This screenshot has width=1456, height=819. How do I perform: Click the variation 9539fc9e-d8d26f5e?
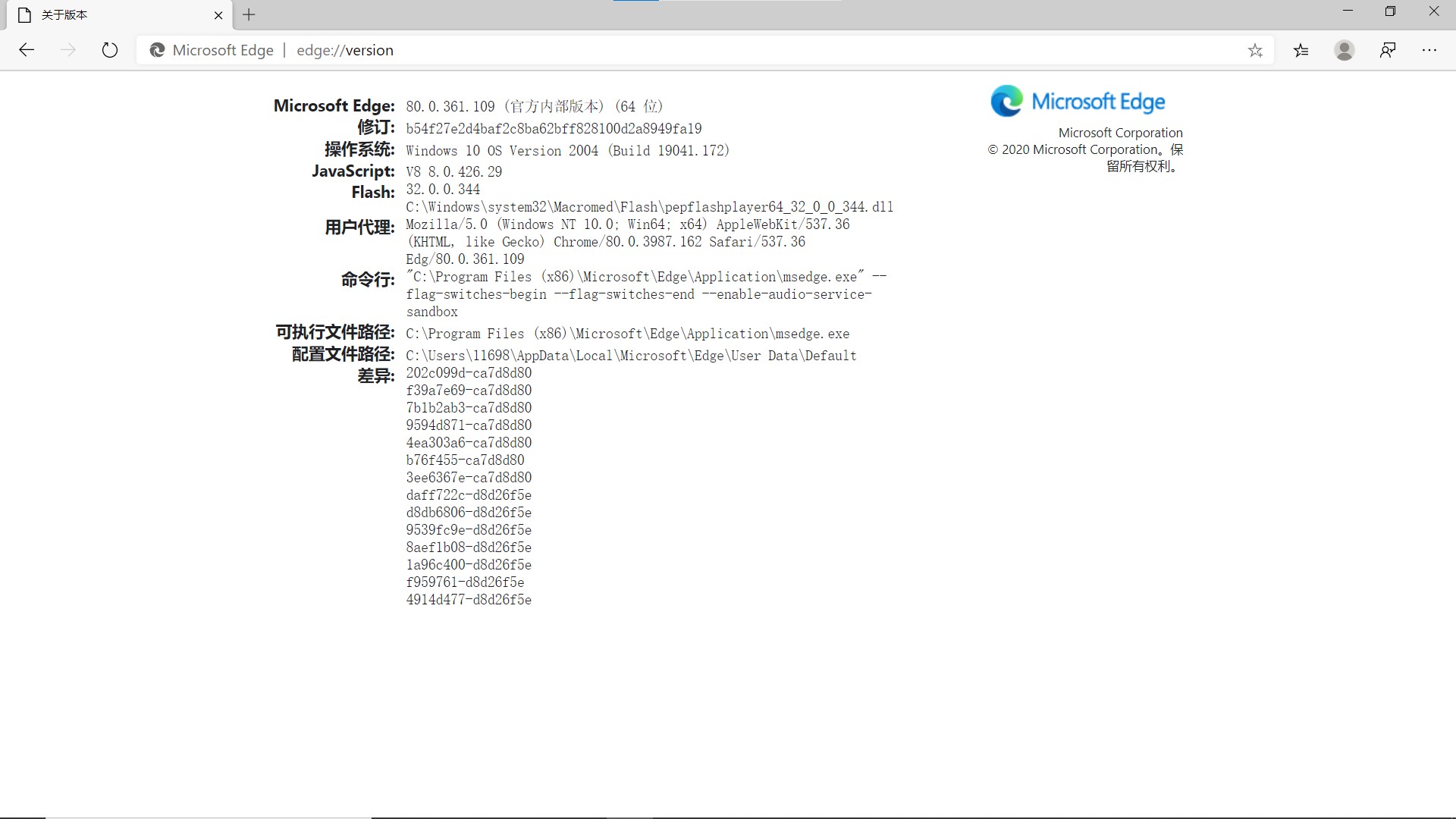(469, 529)
